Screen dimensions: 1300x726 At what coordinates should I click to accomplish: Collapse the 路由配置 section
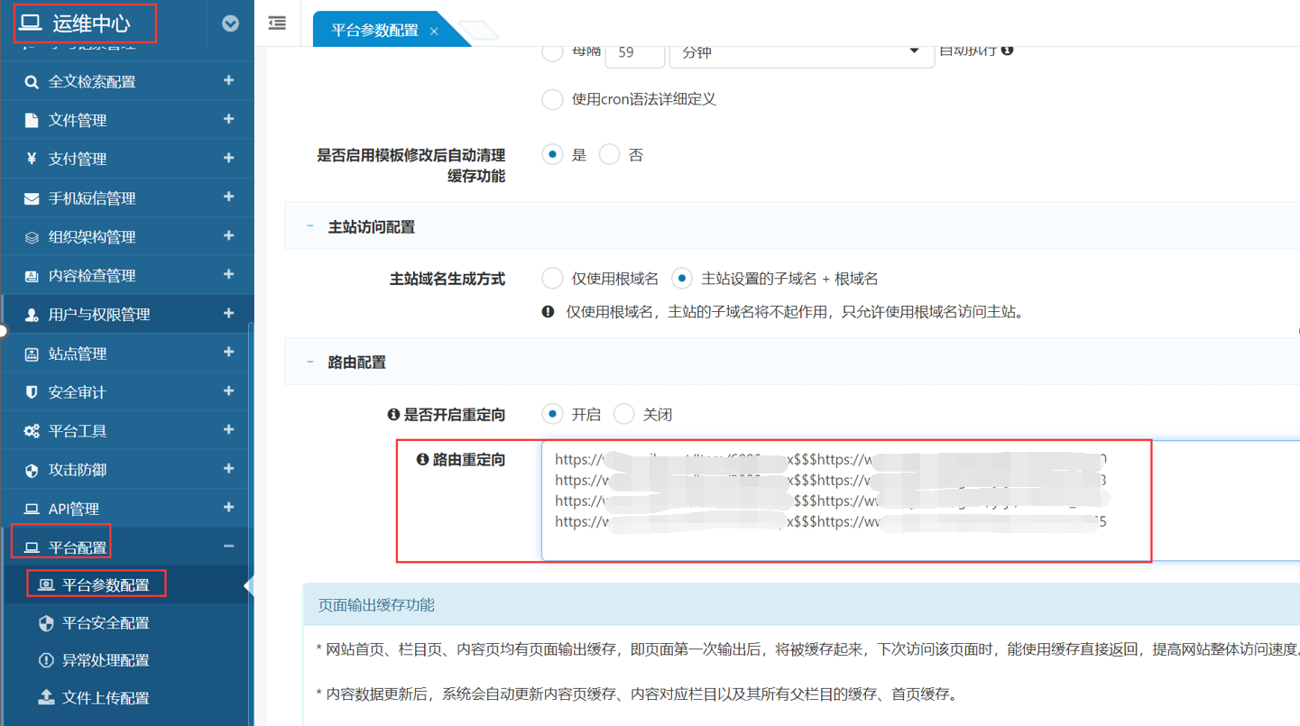tap(310, 362)
